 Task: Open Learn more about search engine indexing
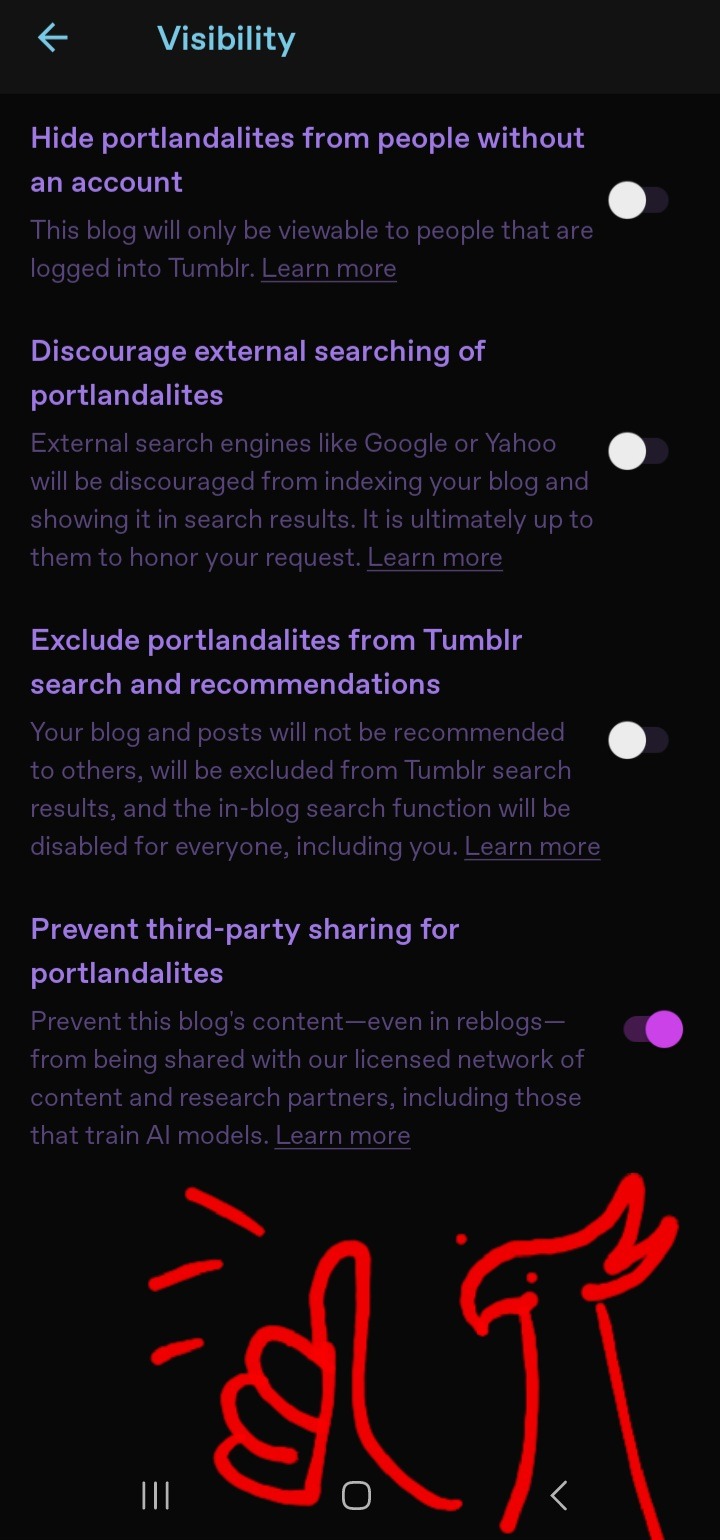pyautogui.click(x=435, y=558)
